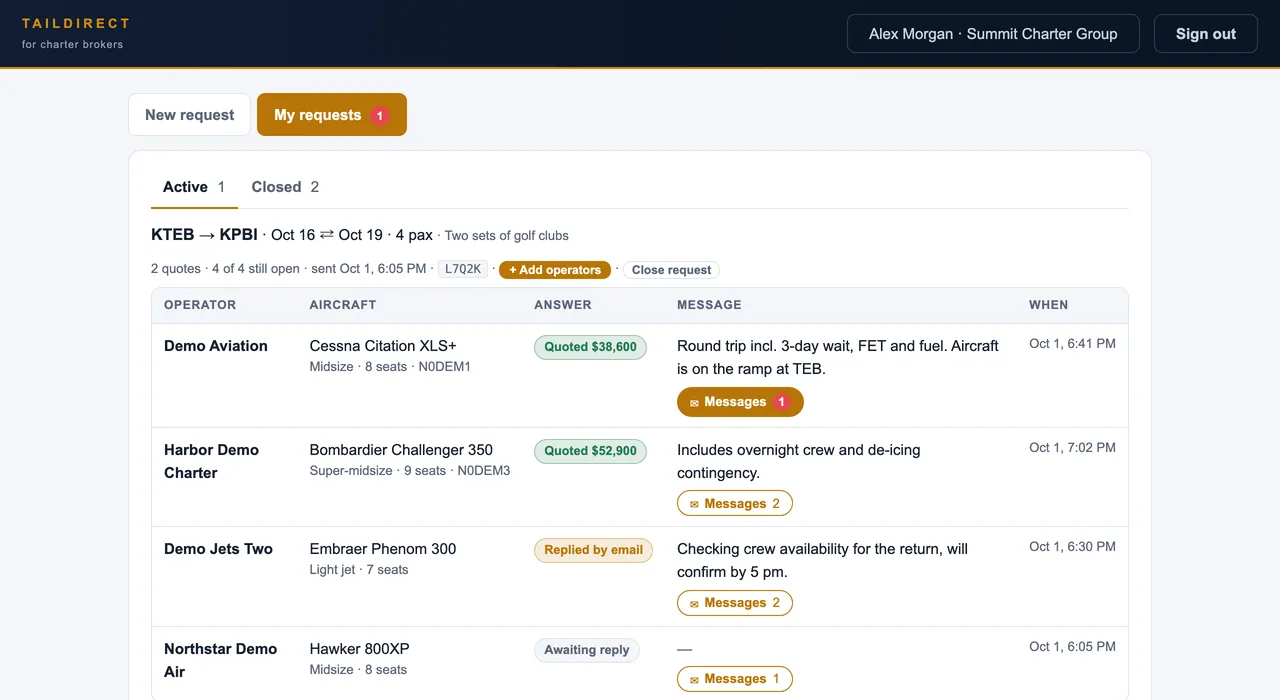Click the envelope icon in Demo Aviation Messages
Viewport: 1280px width, 700px height.
[x=694, y=403]
